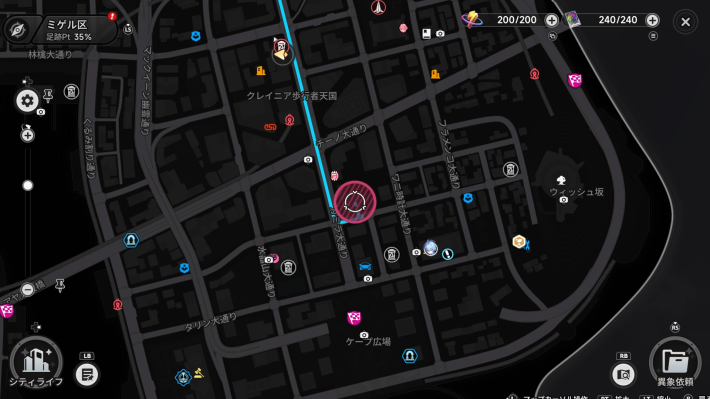Select the orange chain link marker
Viewport: 710px width, 399px height.
pyautogui.click(x=270, y=127)
